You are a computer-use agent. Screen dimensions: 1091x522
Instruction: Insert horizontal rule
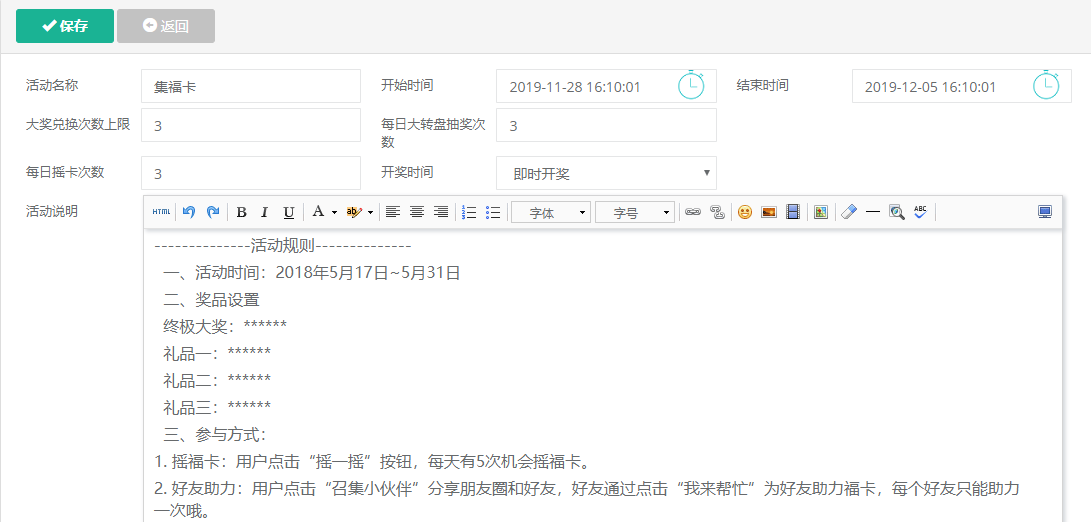pos(873,212)
